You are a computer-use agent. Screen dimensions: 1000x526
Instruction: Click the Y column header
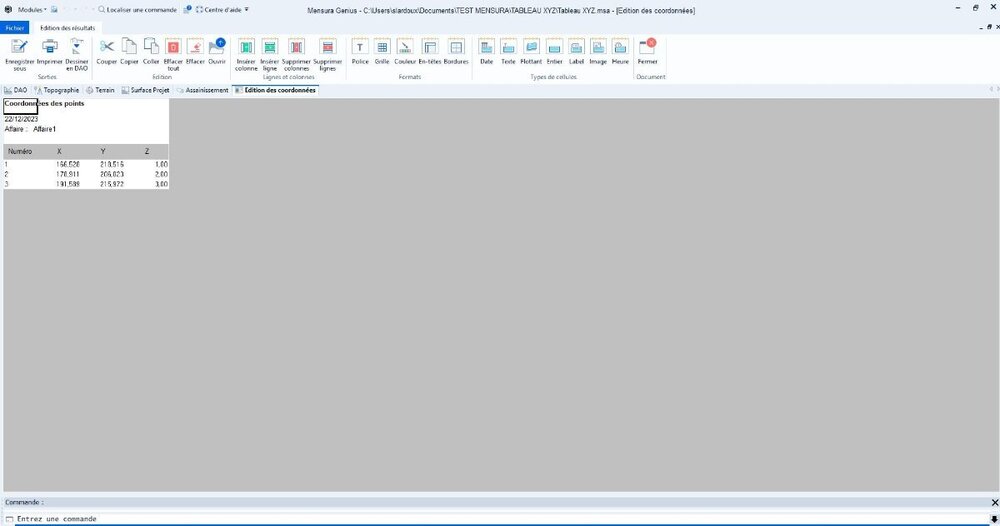click(x=103, y=152)
